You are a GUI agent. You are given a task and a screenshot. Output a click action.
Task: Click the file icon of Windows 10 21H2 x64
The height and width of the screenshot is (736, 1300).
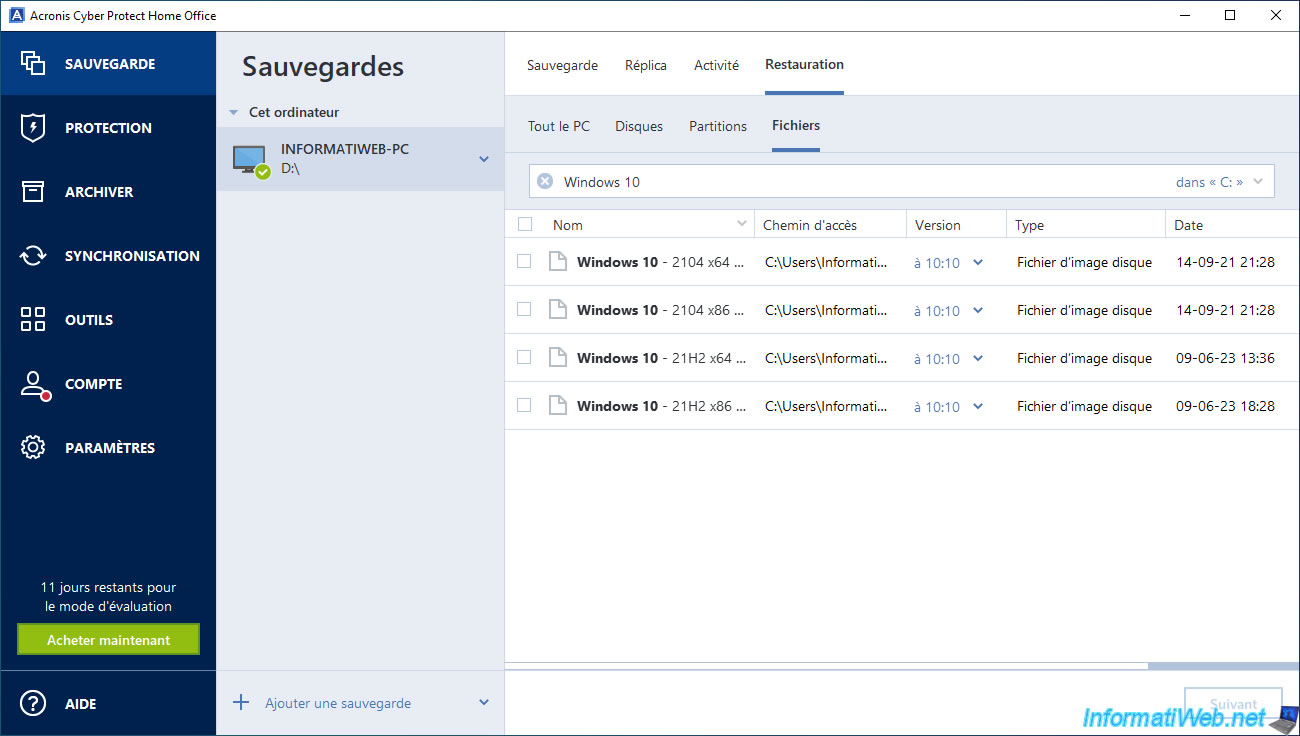[558, 358]
